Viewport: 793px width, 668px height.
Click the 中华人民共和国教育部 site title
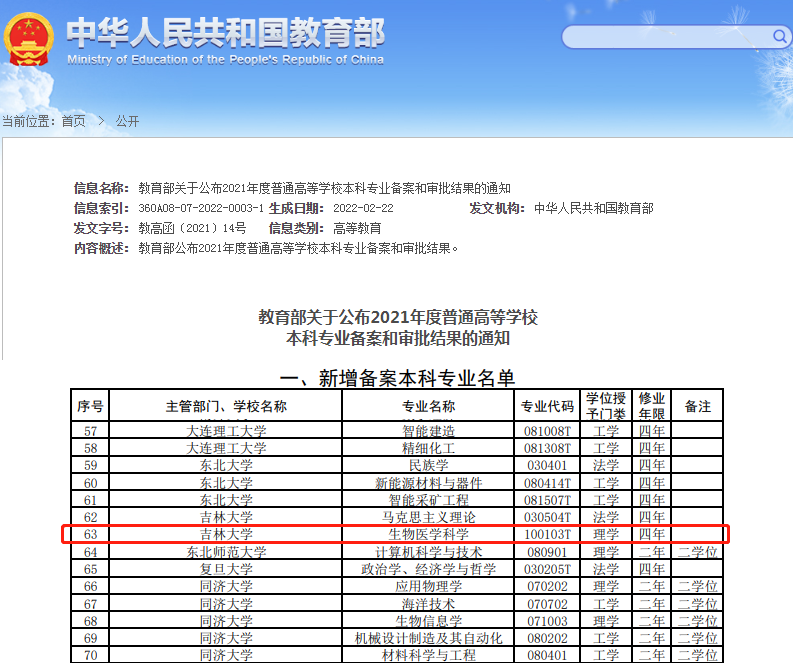point(226,33)
